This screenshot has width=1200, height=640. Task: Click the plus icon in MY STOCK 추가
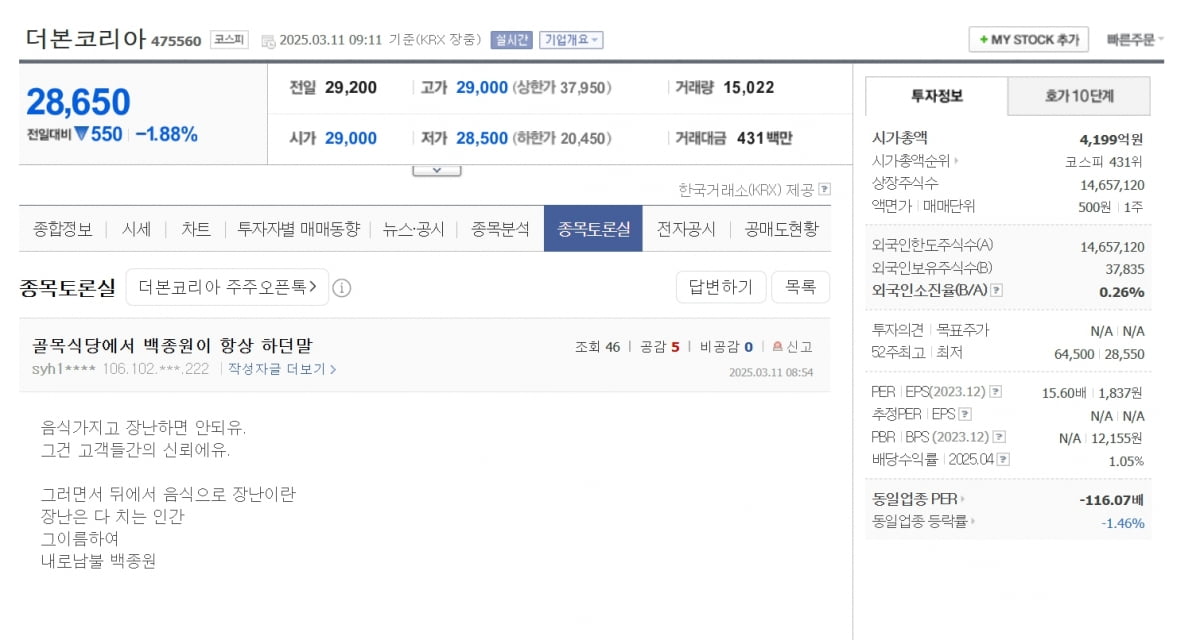coord(983,40)
